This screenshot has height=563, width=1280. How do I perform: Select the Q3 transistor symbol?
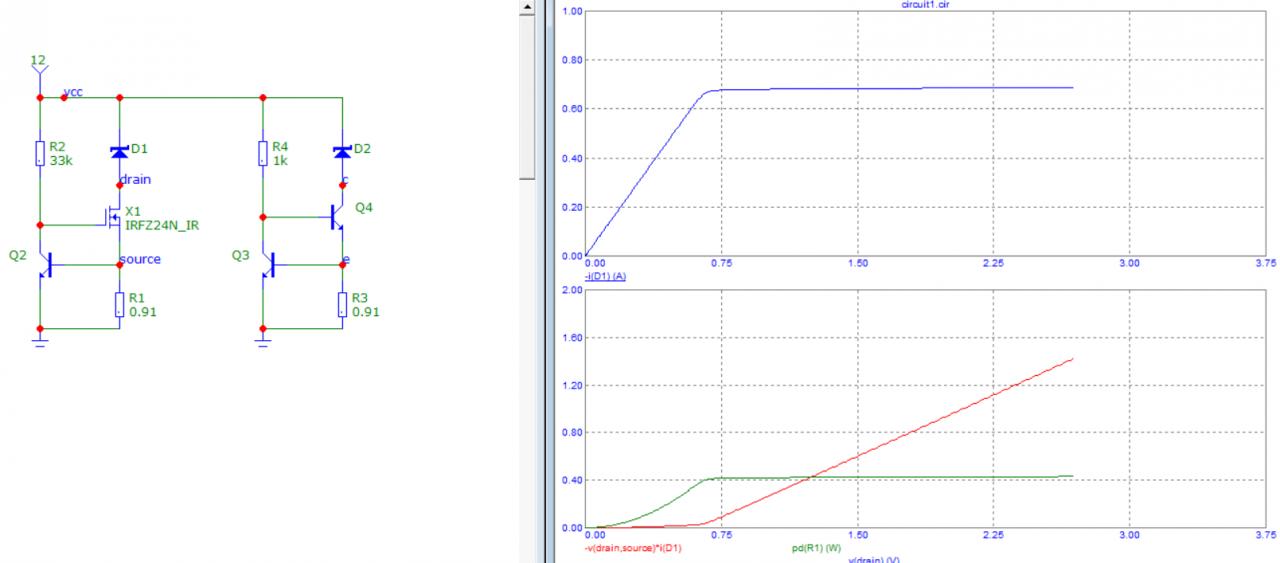266,265
